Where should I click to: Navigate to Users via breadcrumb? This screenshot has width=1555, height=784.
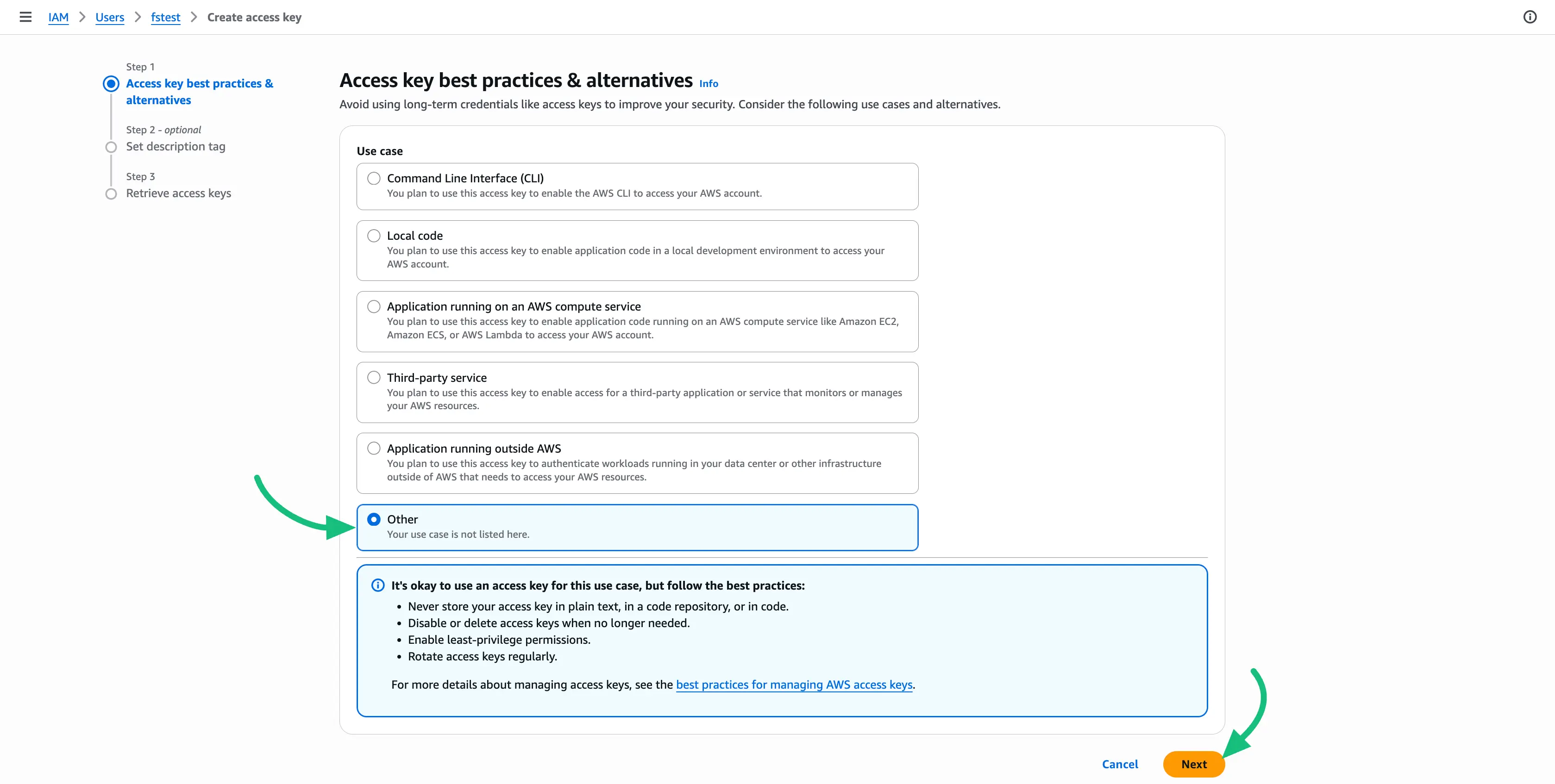(x=109, y=17)
